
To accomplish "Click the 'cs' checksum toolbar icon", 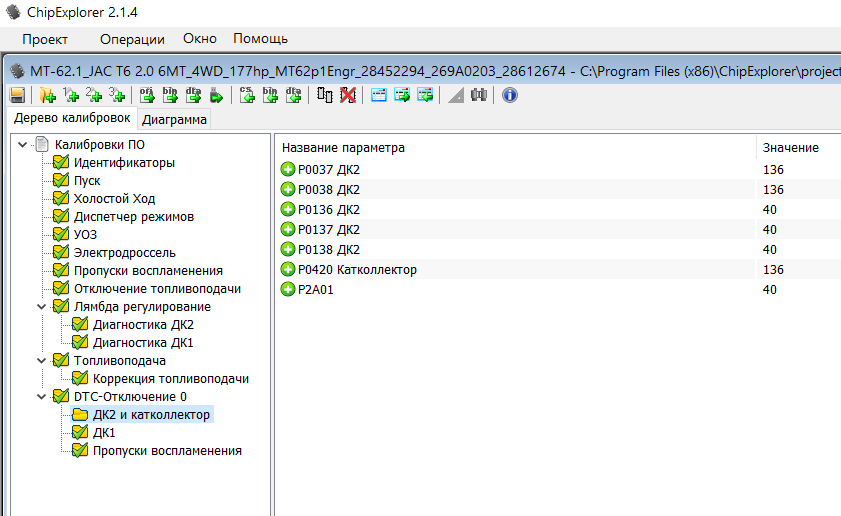I will coord(247,95).
